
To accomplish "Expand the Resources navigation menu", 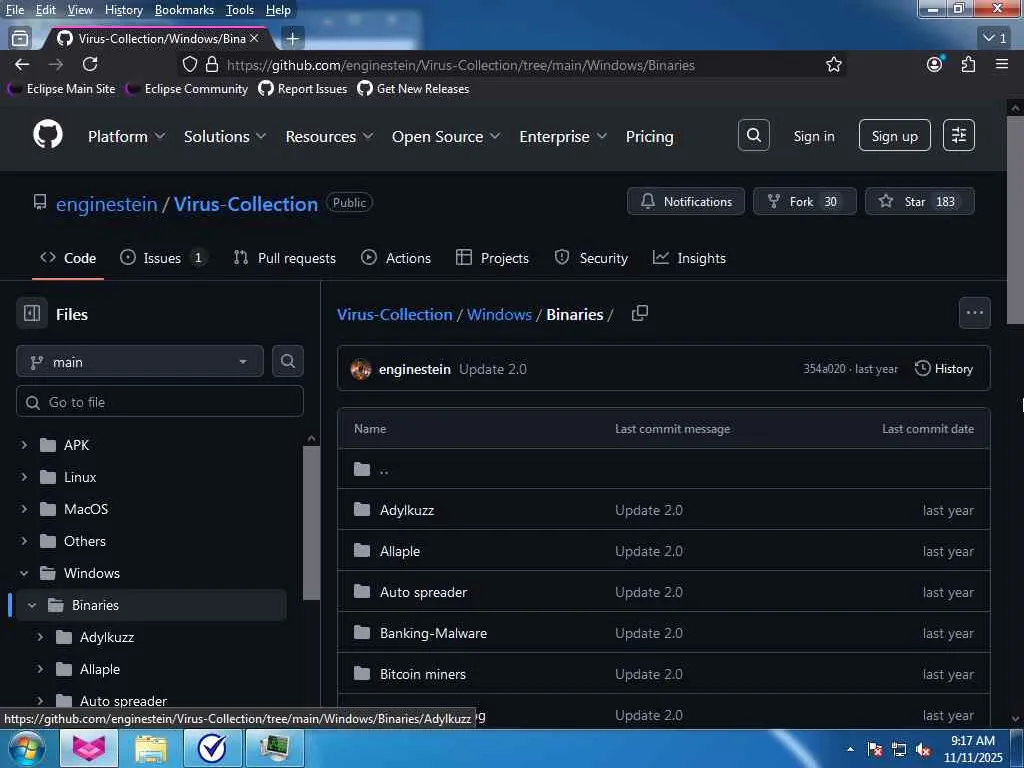I will pyautogui.click(x=329, y=136).
